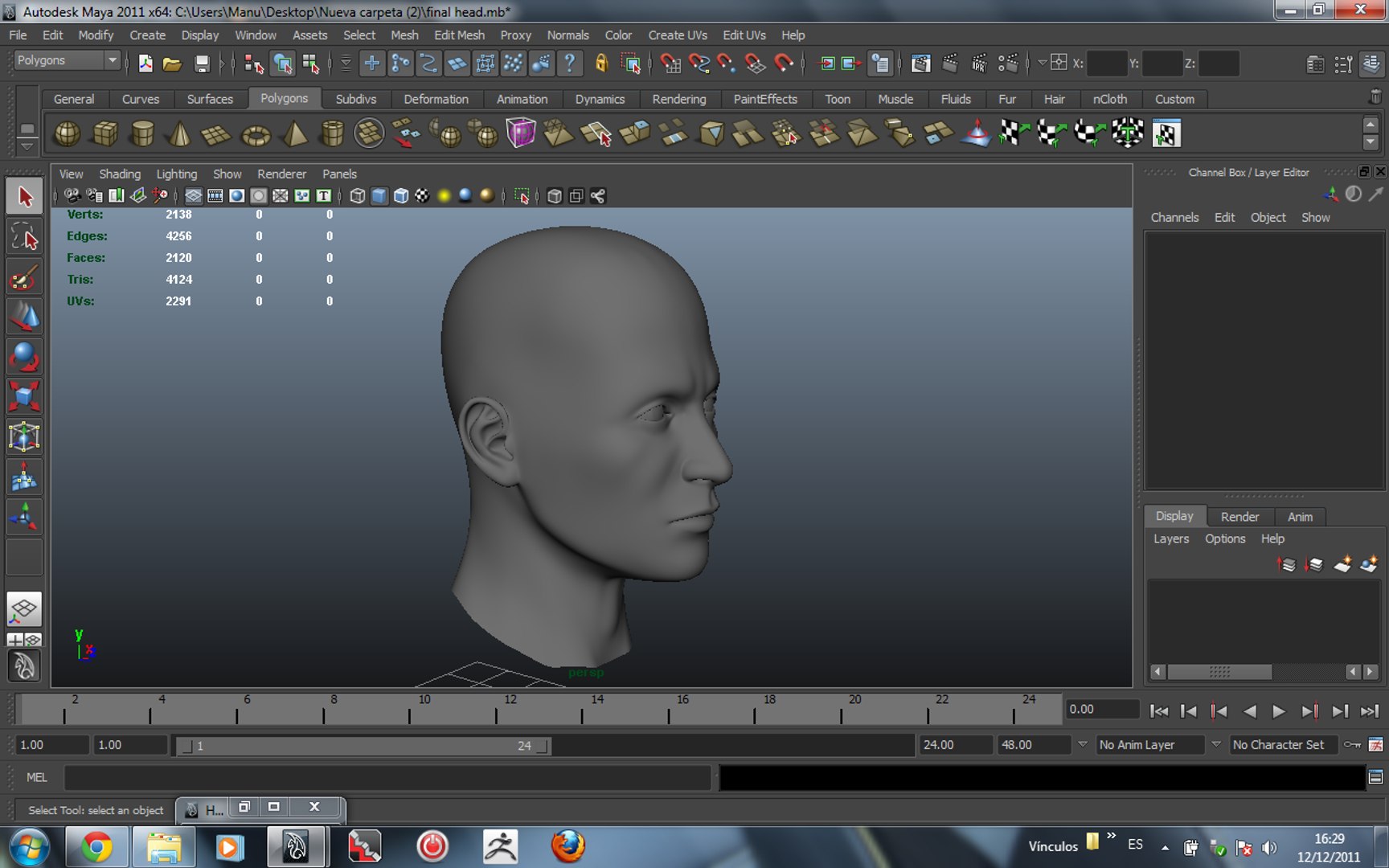Activate the Move tool in the toolbox
1389x868 pixels.
24,317
